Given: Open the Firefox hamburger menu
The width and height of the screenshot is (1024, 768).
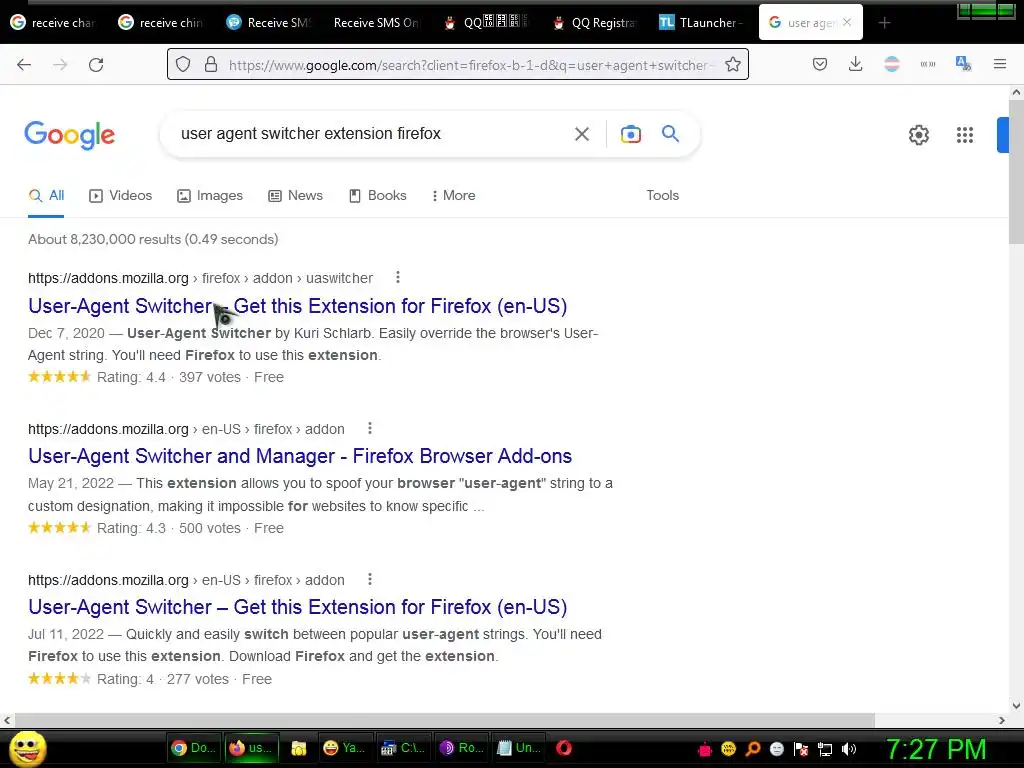Looking at the screenshot, I should pyautogui.click(x=1000, y=64).
